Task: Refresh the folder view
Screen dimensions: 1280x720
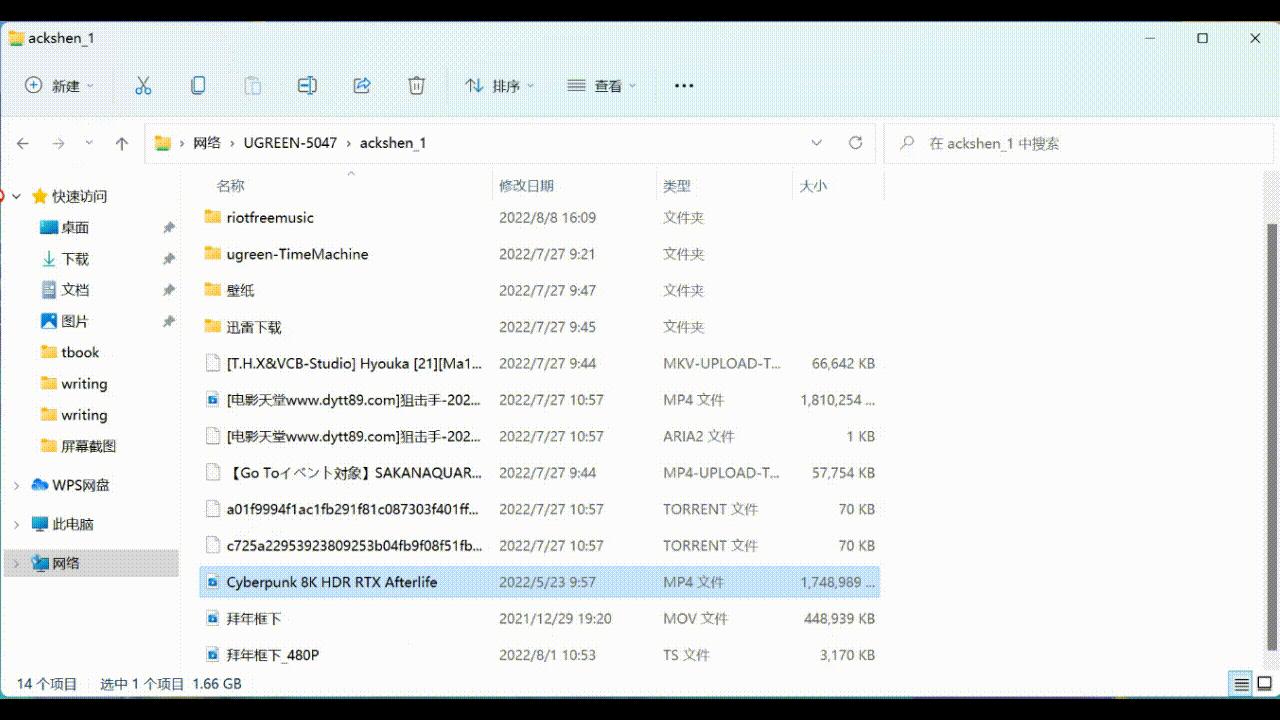Action: 855,142
